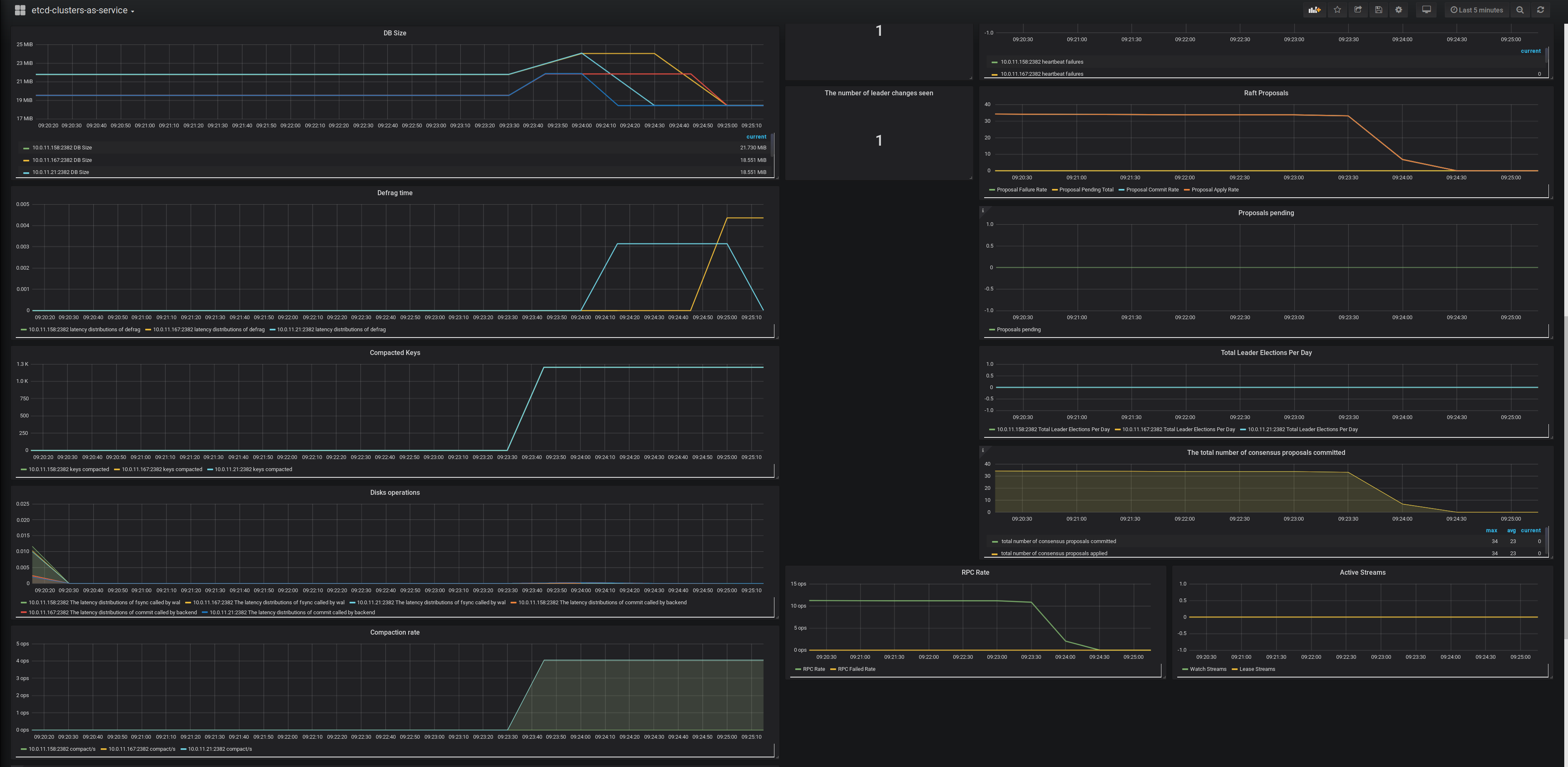This screenshot has height=767, width=1568.
Task: Open the DB Size panel title menu
Action: (x=394, y=33)
